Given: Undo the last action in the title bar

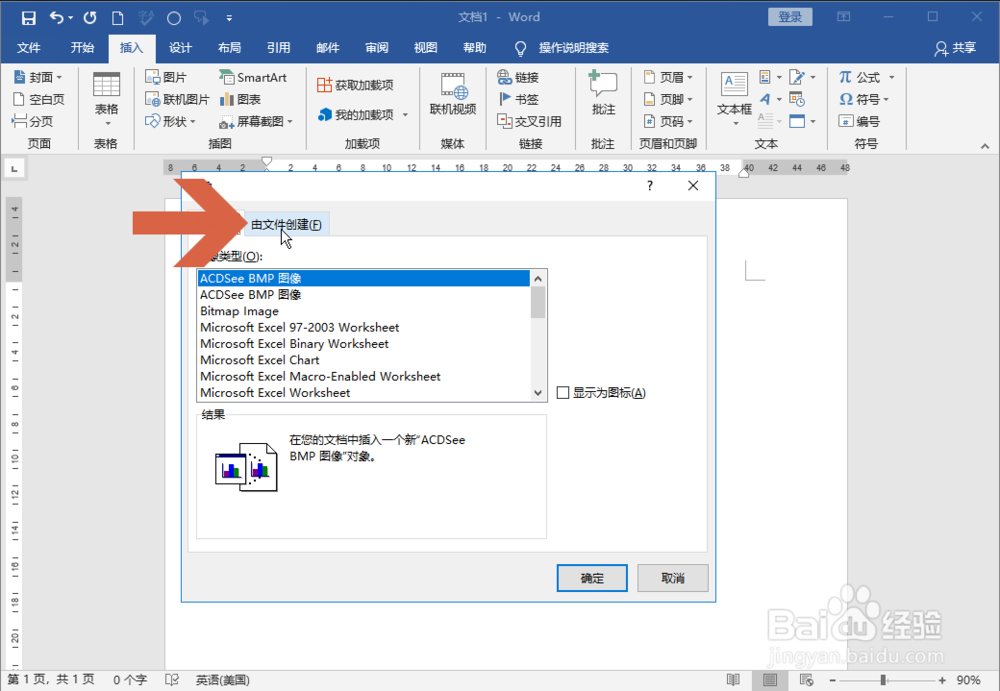Looking at the screenshot, I should pos(57,18).
